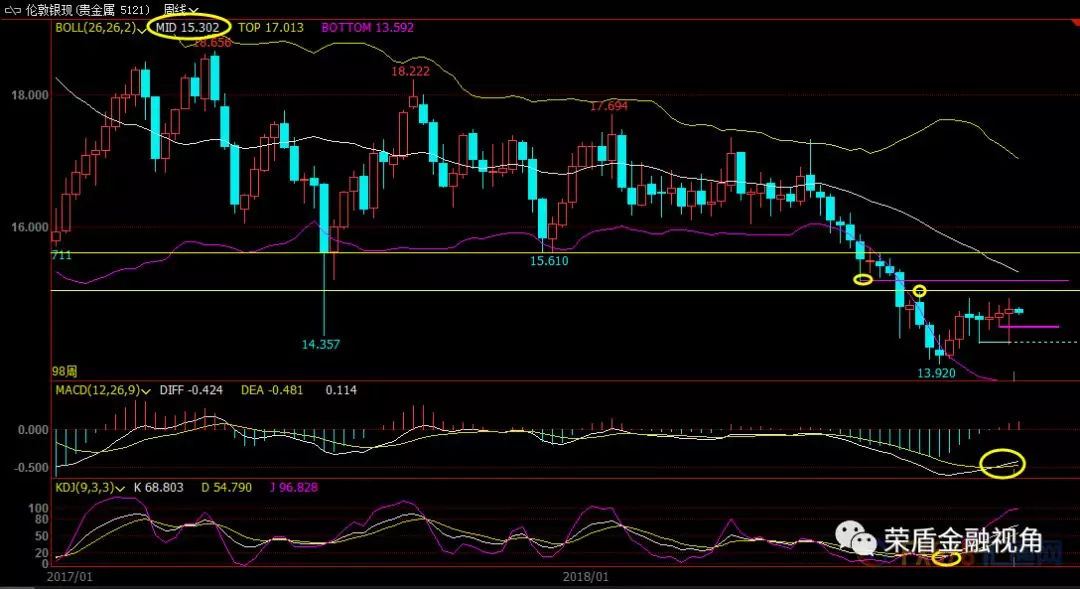Expand the BOLL(26,26,2) indicator dropdown
1080x589 pixels.
click(141, 28)
